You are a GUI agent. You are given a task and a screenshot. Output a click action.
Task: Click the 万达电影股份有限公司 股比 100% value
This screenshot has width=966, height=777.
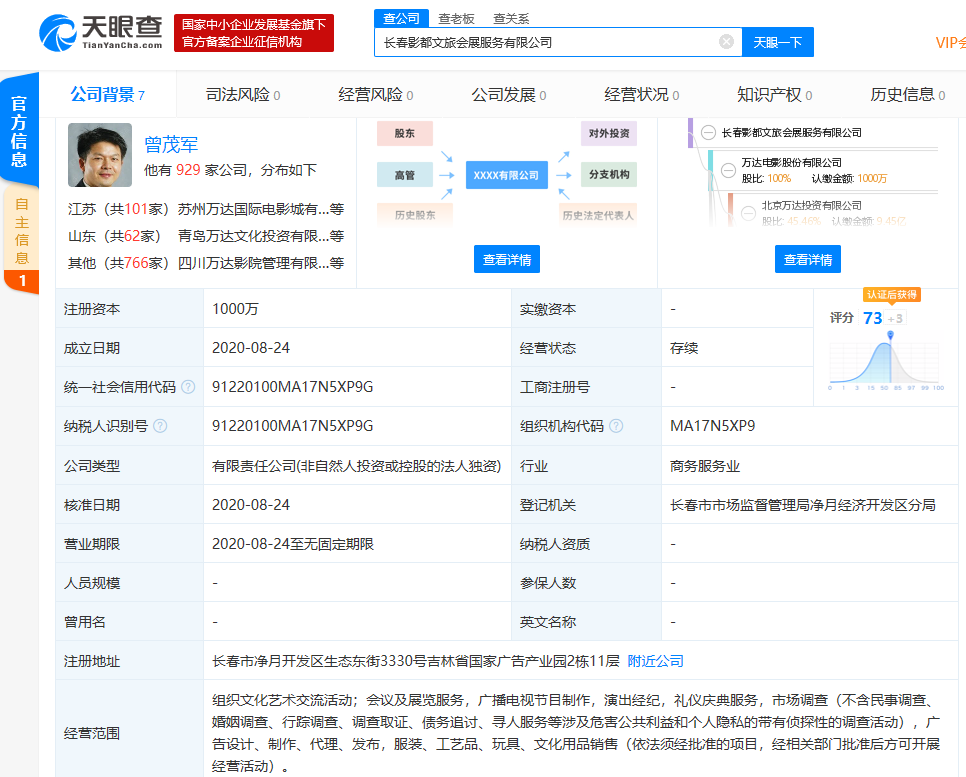(x=779, y=179)
